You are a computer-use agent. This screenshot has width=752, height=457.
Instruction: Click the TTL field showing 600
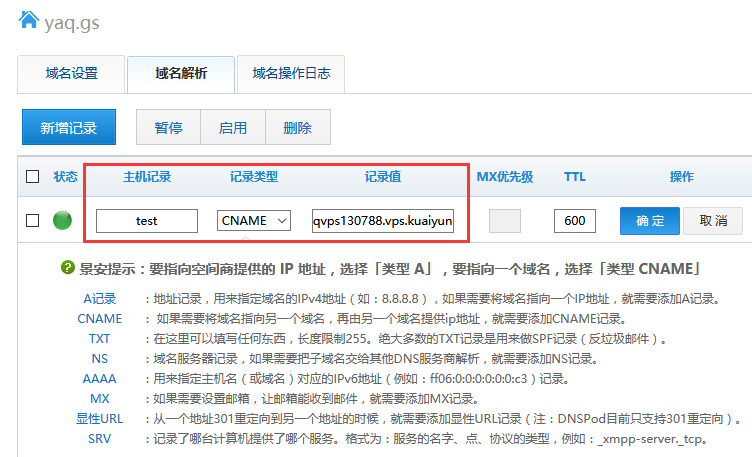coord(574,221)
